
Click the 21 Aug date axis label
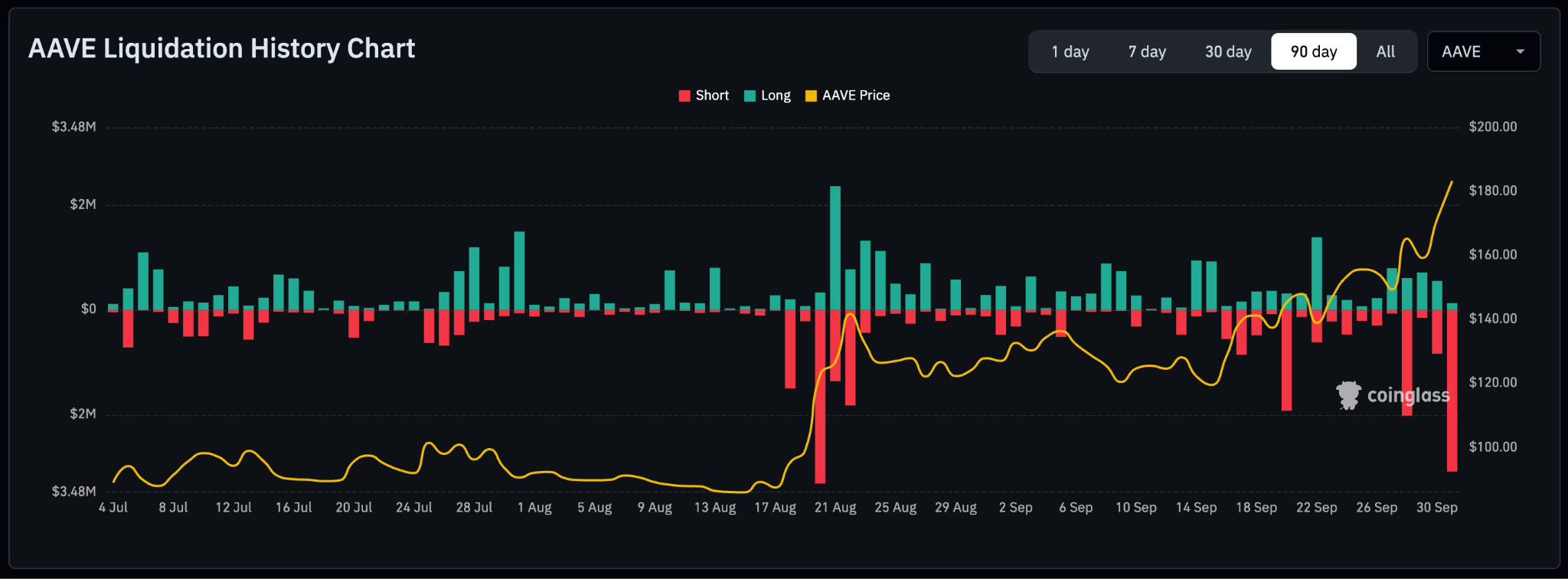pos(835,508)
